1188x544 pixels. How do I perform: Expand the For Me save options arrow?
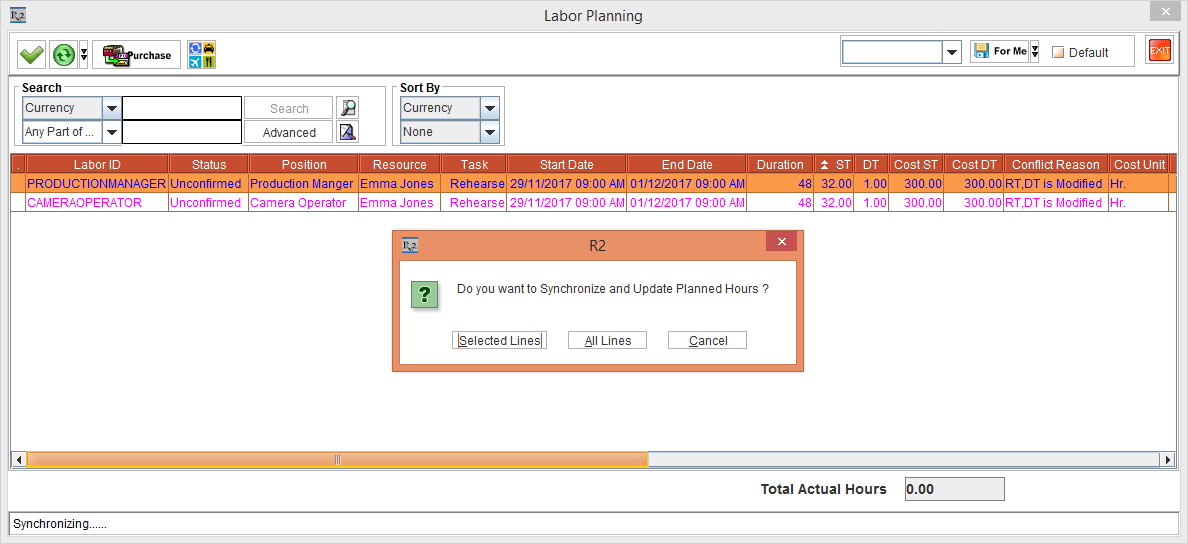click(1034, 52)
